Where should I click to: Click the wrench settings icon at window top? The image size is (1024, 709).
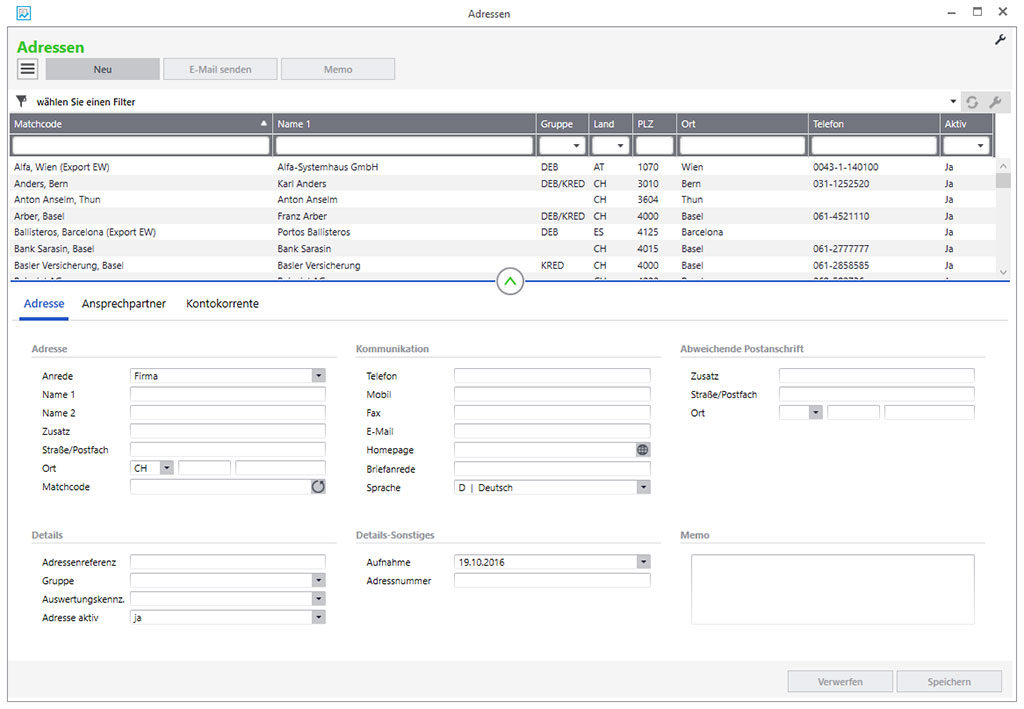tap(1000, 40)
